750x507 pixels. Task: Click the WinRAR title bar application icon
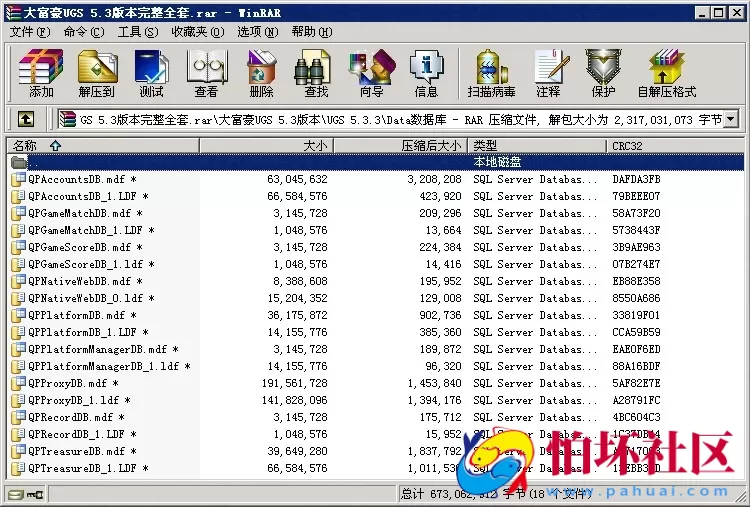coord(13,12)
